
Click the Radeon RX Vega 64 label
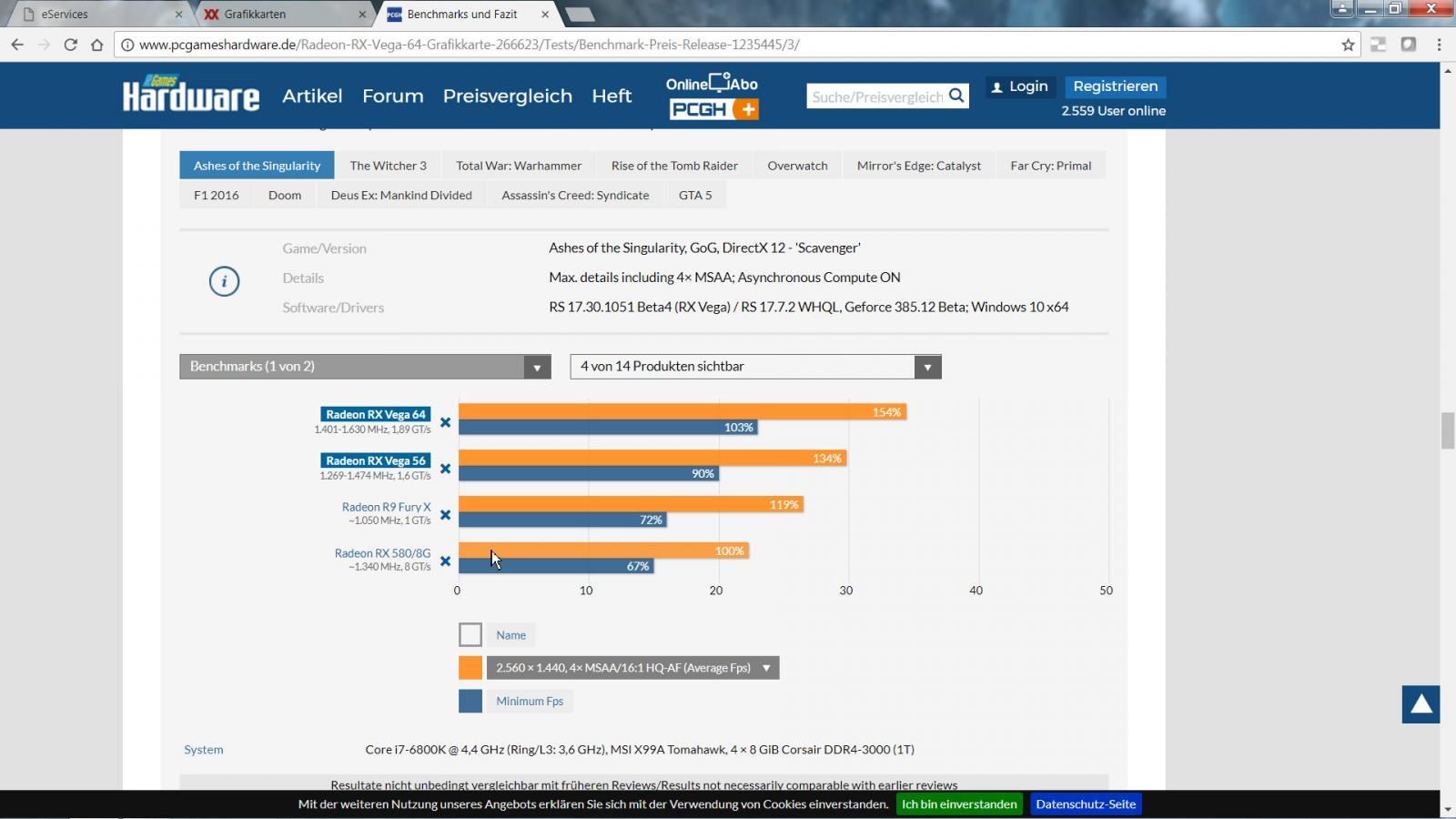[376, 414]
